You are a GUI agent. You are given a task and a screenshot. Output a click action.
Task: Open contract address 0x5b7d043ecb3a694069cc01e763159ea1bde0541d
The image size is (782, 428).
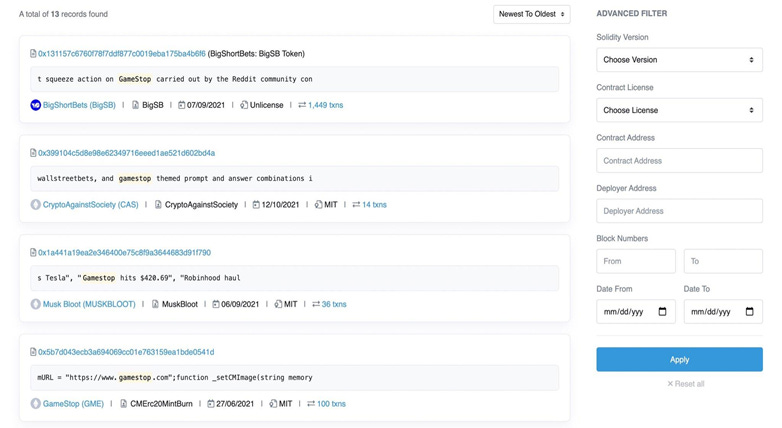tap(126, 352)
